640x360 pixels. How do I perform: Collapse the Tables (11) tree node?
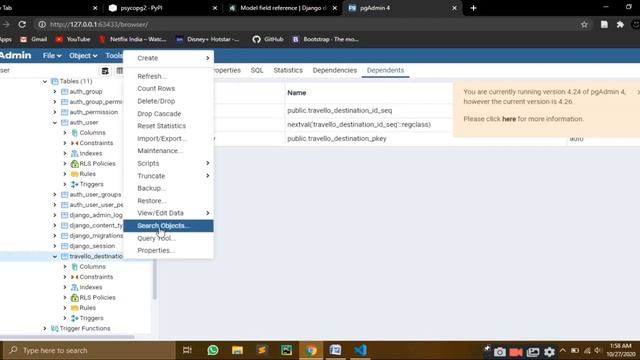click(44, 81)
